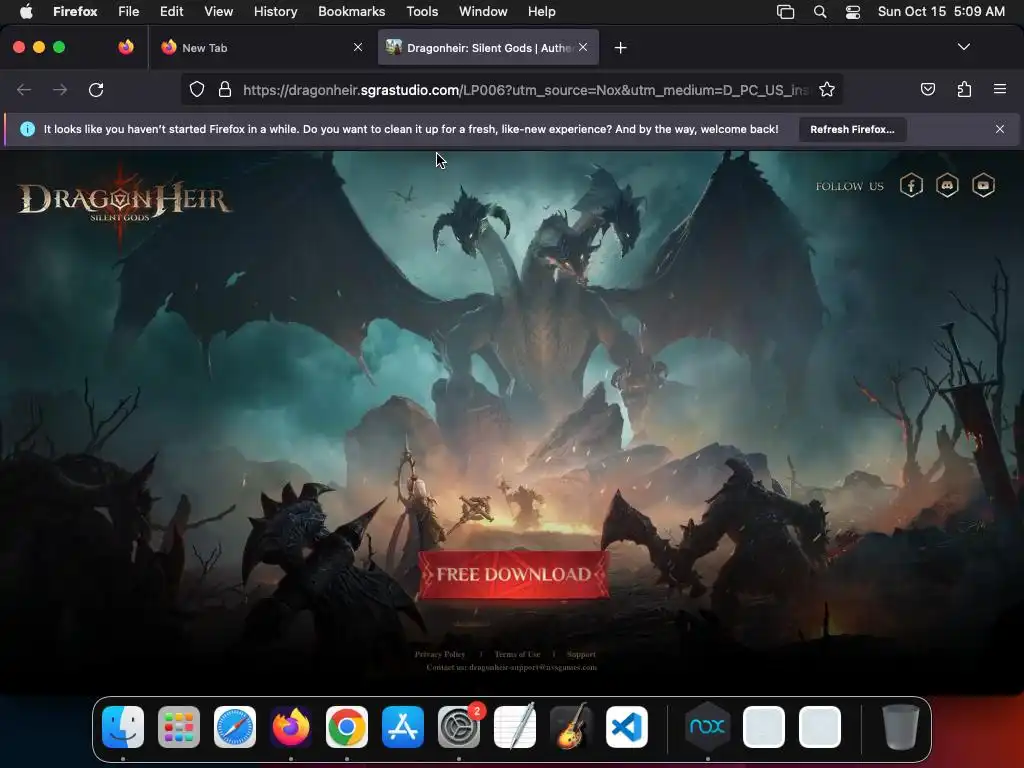
Task: Close the New Tab tab
Action: [358, 47]
